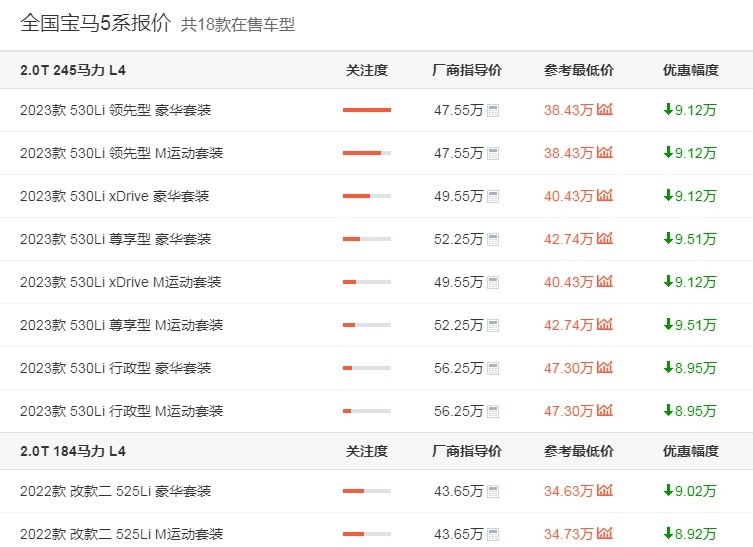Viewport: 753px width, 547px height.
Task: Click 参考最低价 header in 245马力 section
Action: pyautogui.click(x=579, y=71)
